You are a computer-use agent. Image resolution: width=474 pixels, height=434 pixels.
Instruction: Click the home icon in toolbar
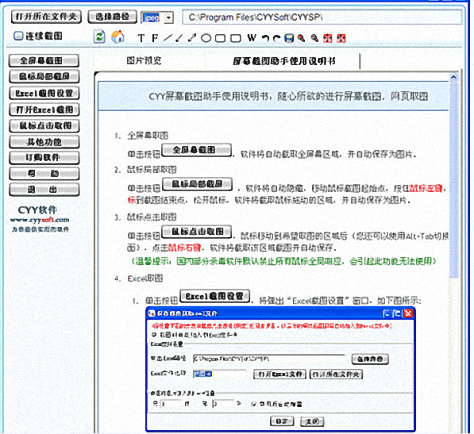coord(118,37)
